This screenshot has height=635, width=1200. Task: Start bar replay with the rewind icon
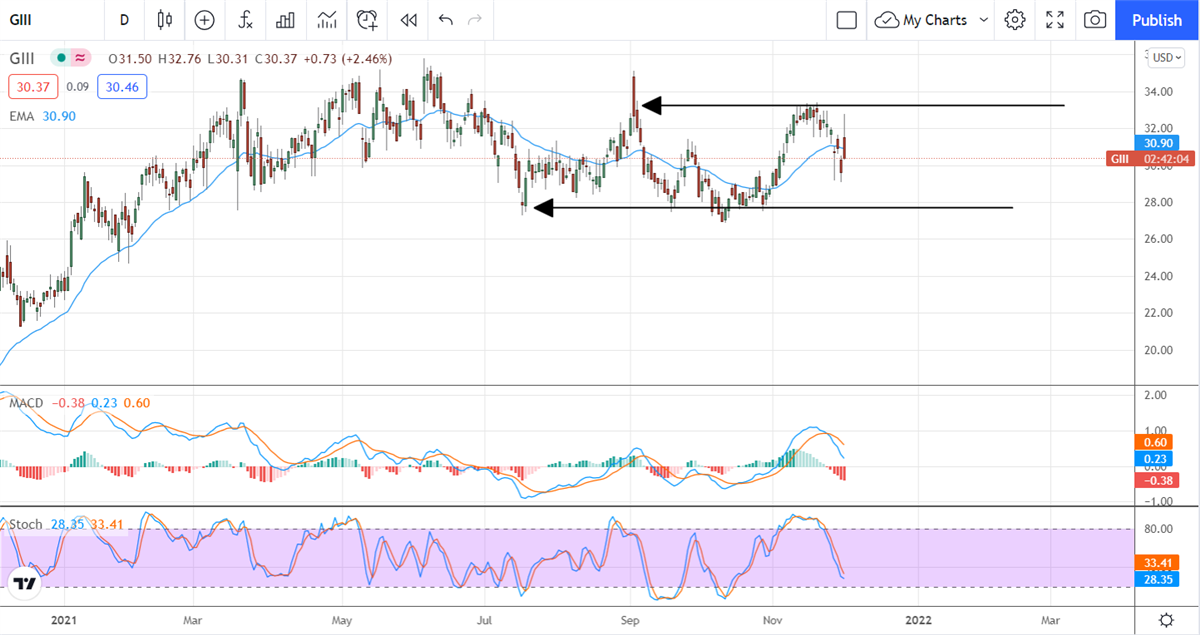pos(407,20)
